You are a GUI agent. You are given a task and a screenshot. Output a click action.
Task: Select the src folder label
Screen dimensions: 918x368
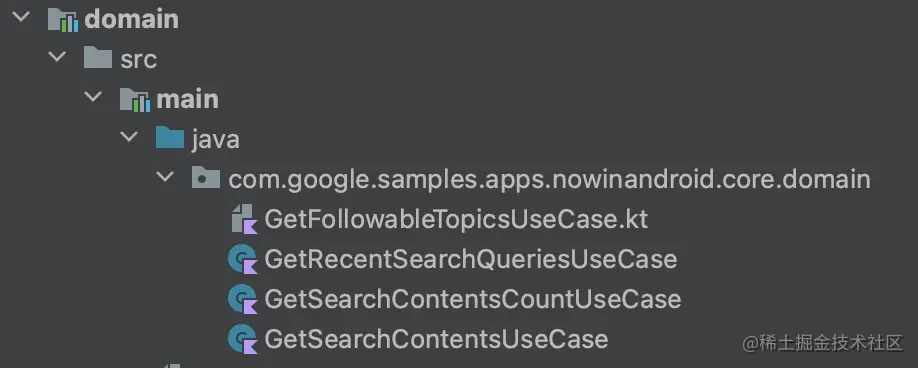coord(139,60)
